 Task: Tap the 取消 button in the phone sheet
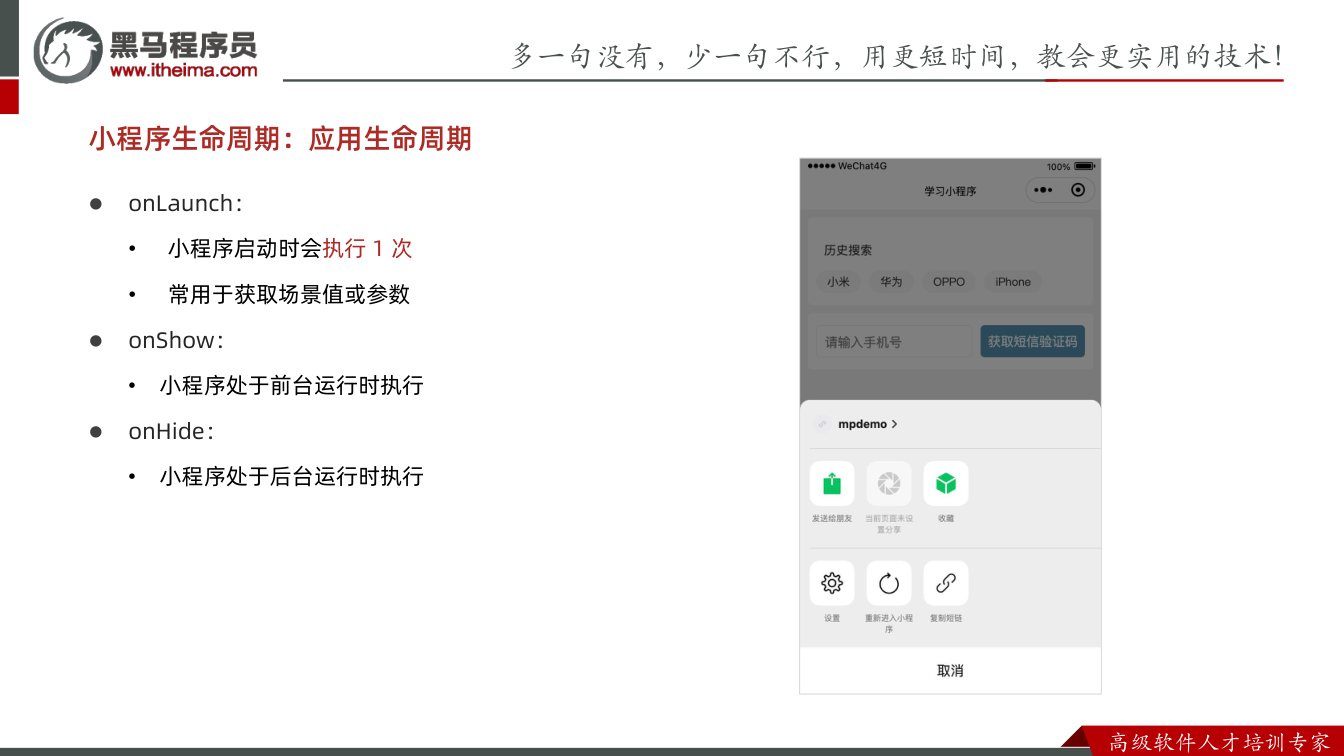[x=950, y=671]
